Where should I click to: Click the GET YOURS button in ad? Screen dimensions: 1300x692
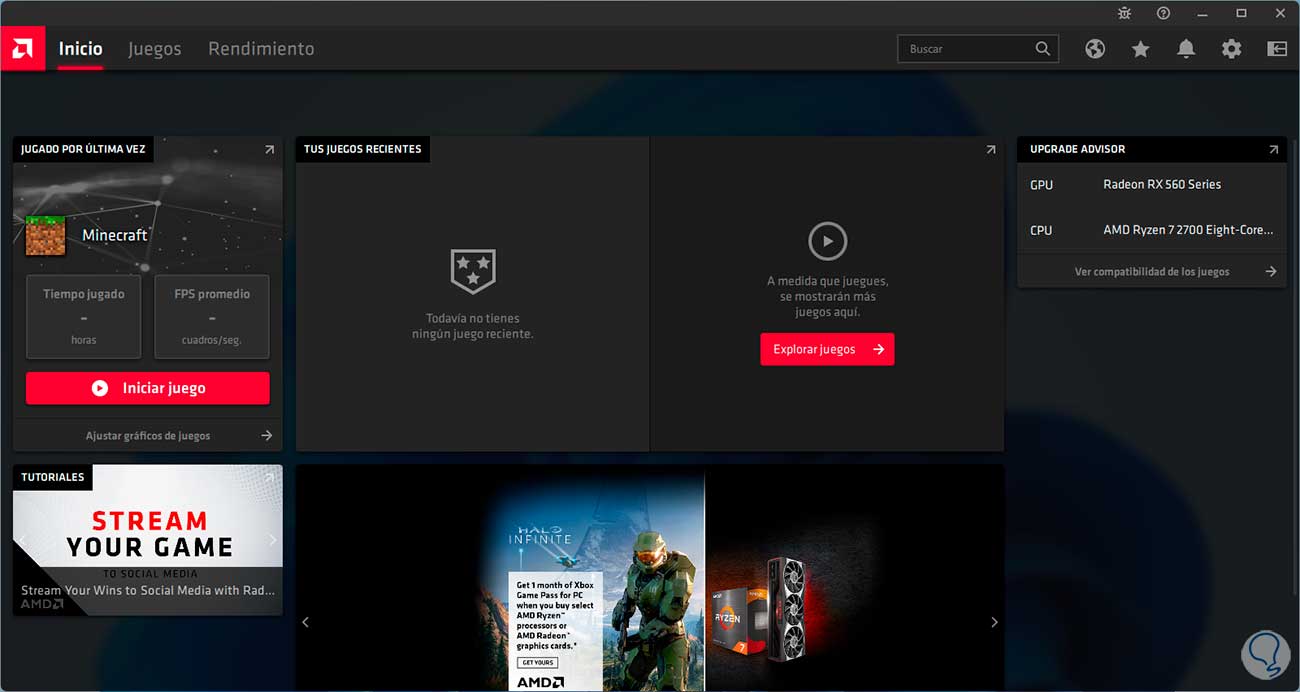pos(537,662)
